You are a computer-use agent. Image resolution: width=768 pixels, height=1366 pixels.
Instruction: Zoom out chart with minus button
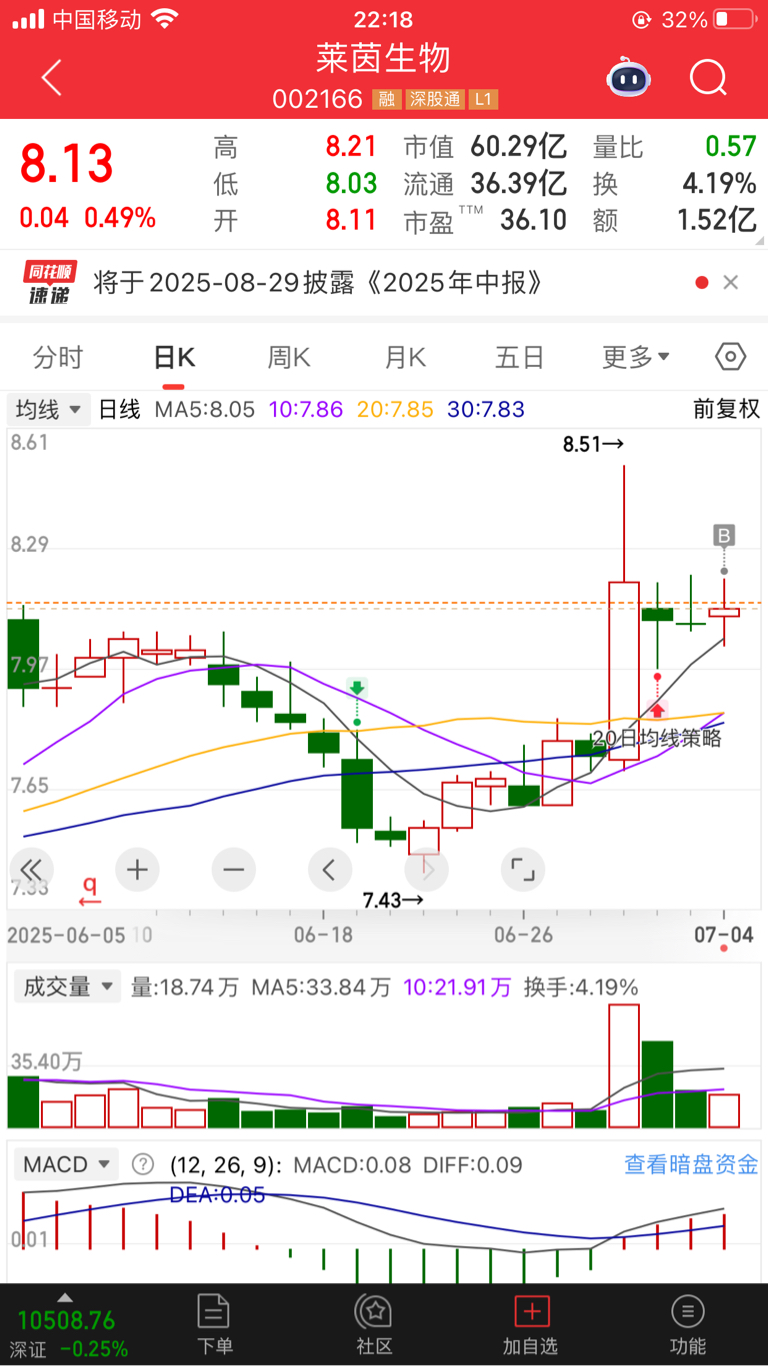233,870
